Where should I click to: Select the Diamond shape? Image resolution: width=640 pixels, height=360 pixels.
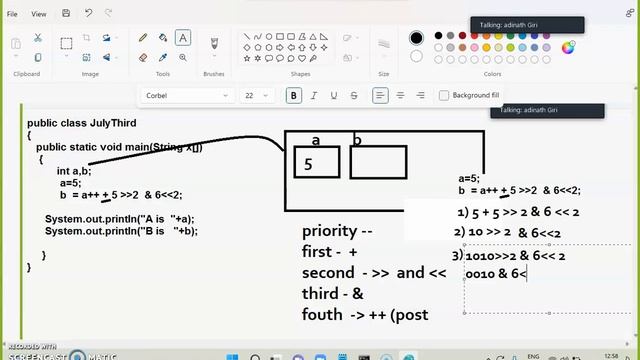pyautogui.click(x=247, y=48)
